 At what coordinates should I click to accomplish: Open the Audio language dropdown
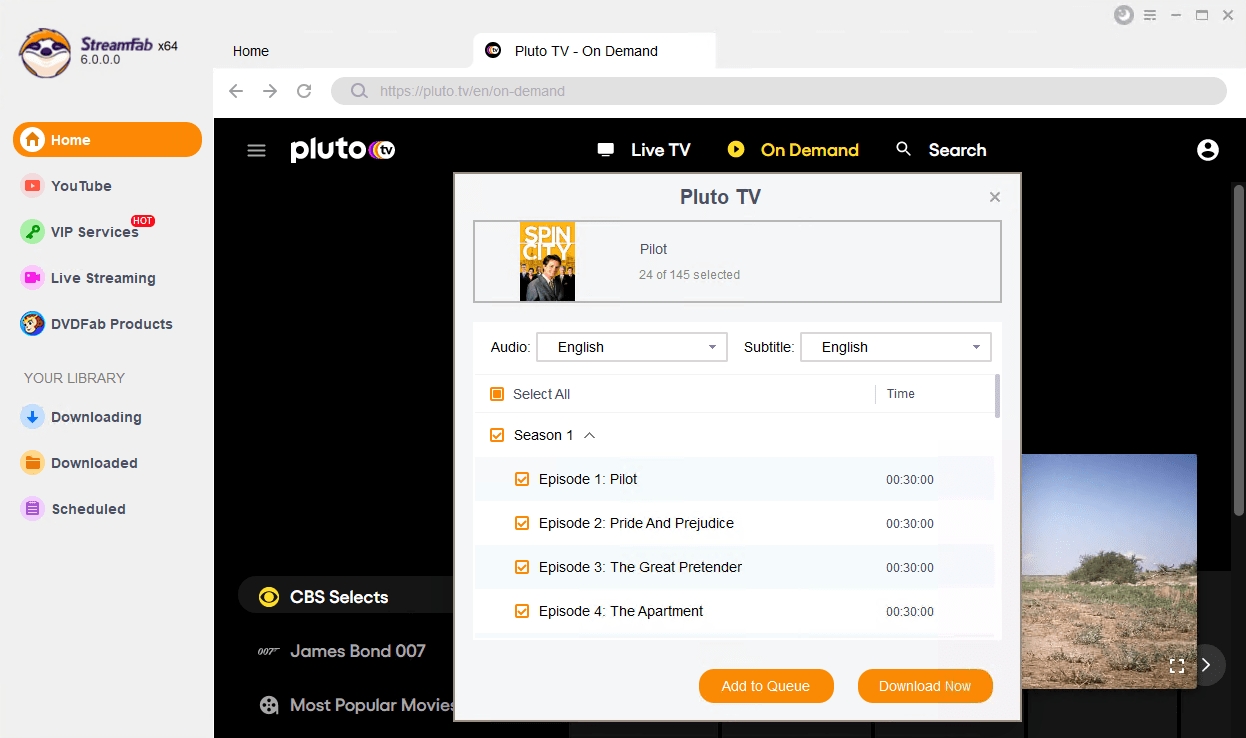pyautogui.click(x=631, y=347)
